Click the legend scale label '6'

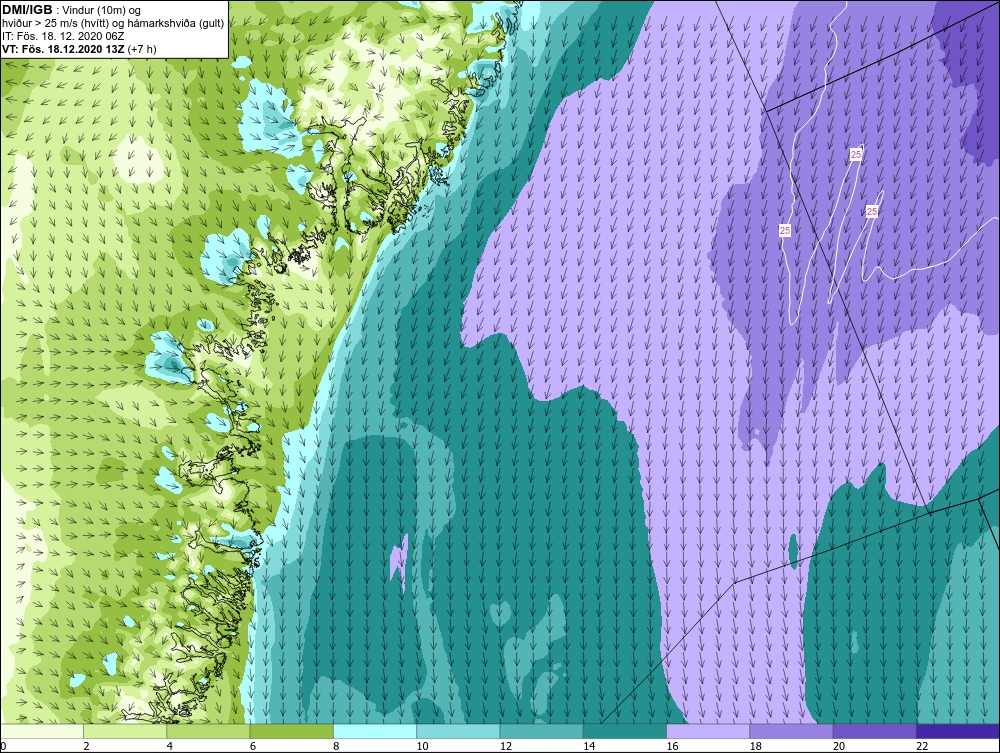253,747
